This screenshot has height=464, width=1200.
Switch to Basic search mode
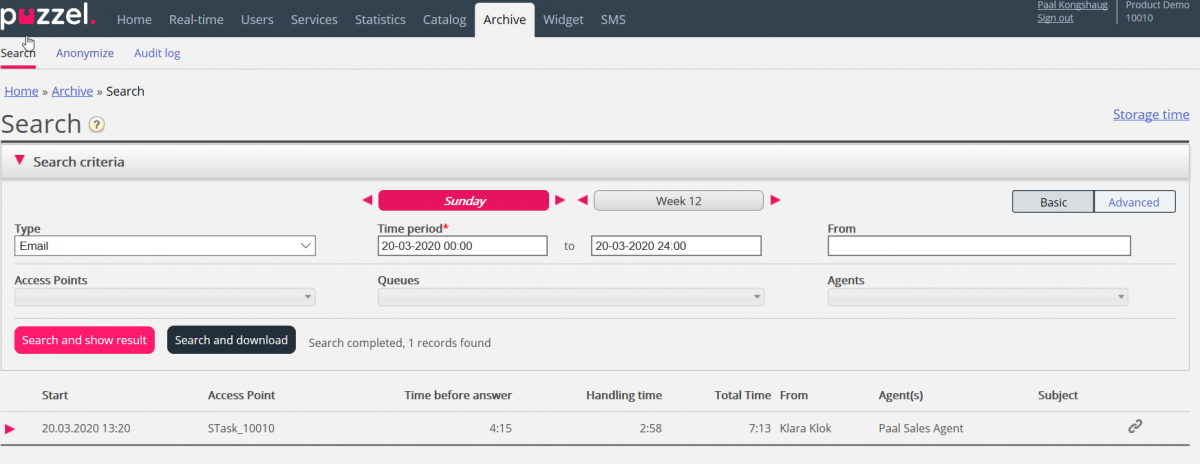click(1053, 202)
